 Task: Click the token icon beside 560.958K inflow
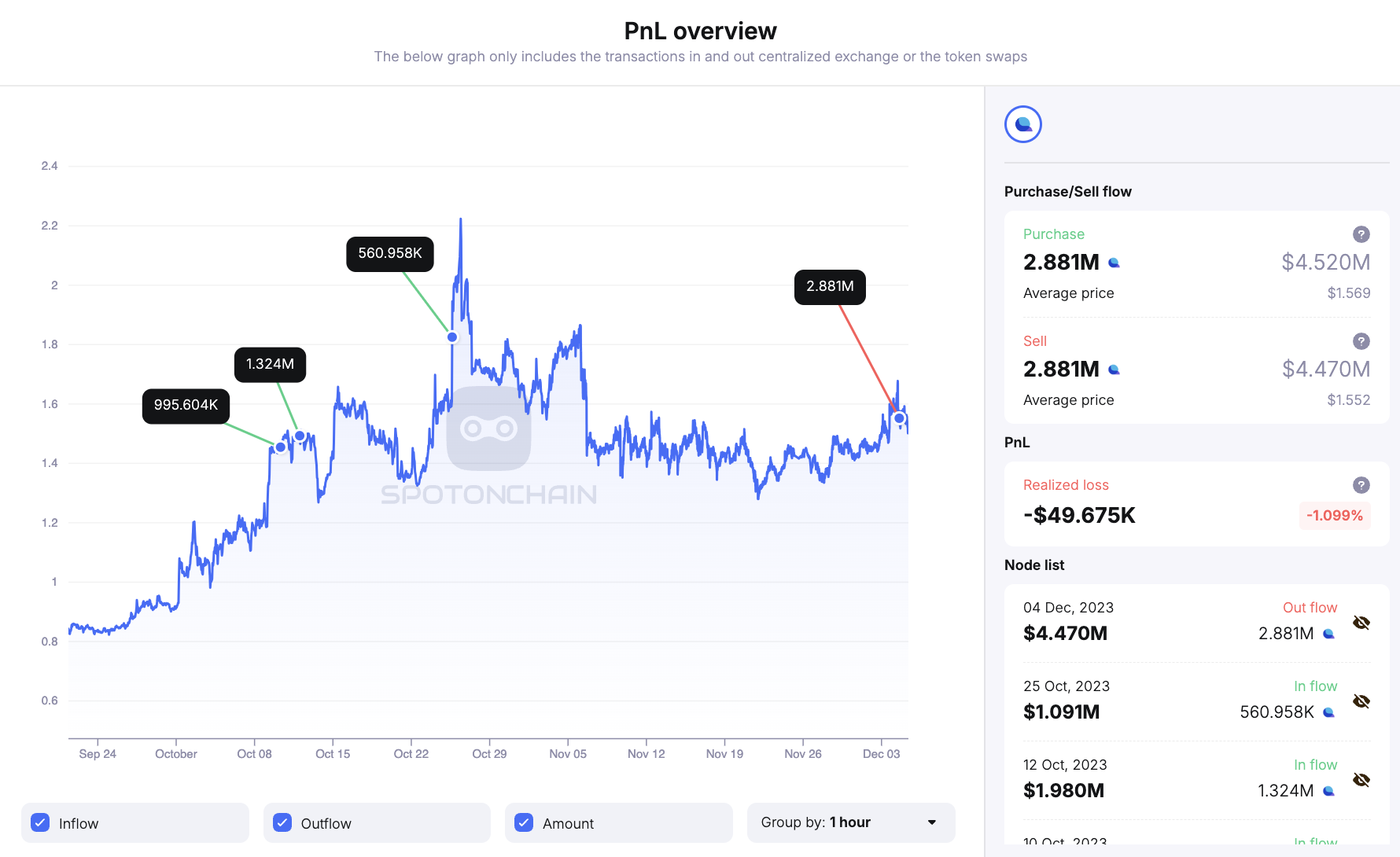pos(1328,712)
